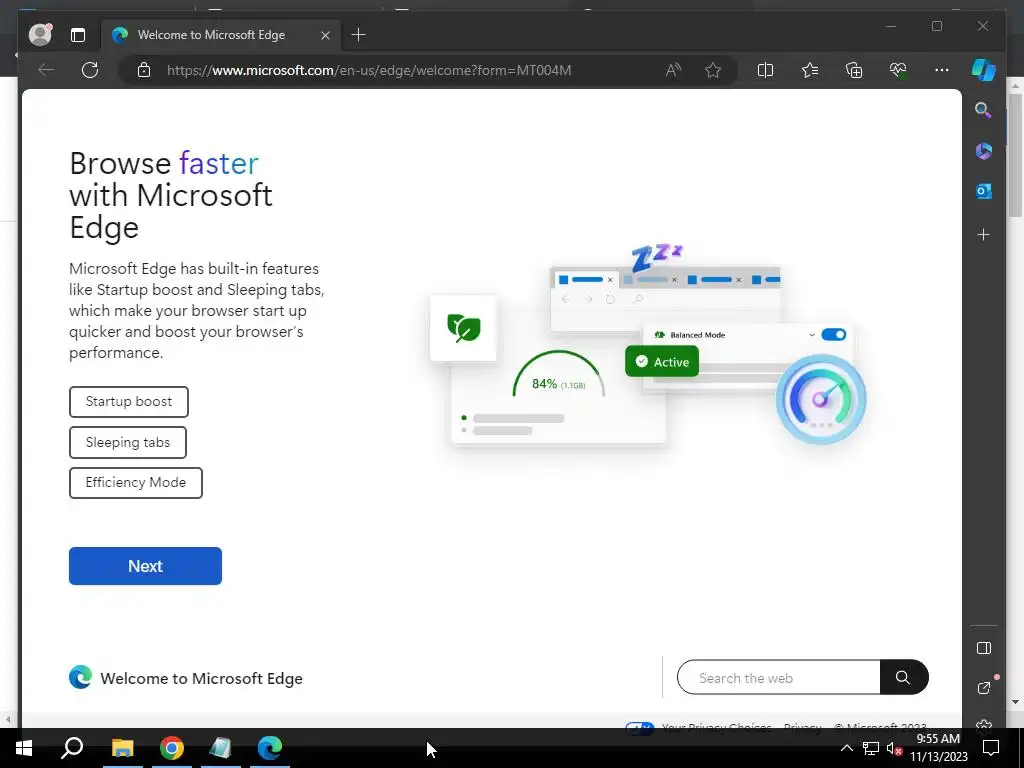The width and height of the screenshot is (1024, 768).
Task: Open File Explorer from taskbar
Action: click(122, 748)
